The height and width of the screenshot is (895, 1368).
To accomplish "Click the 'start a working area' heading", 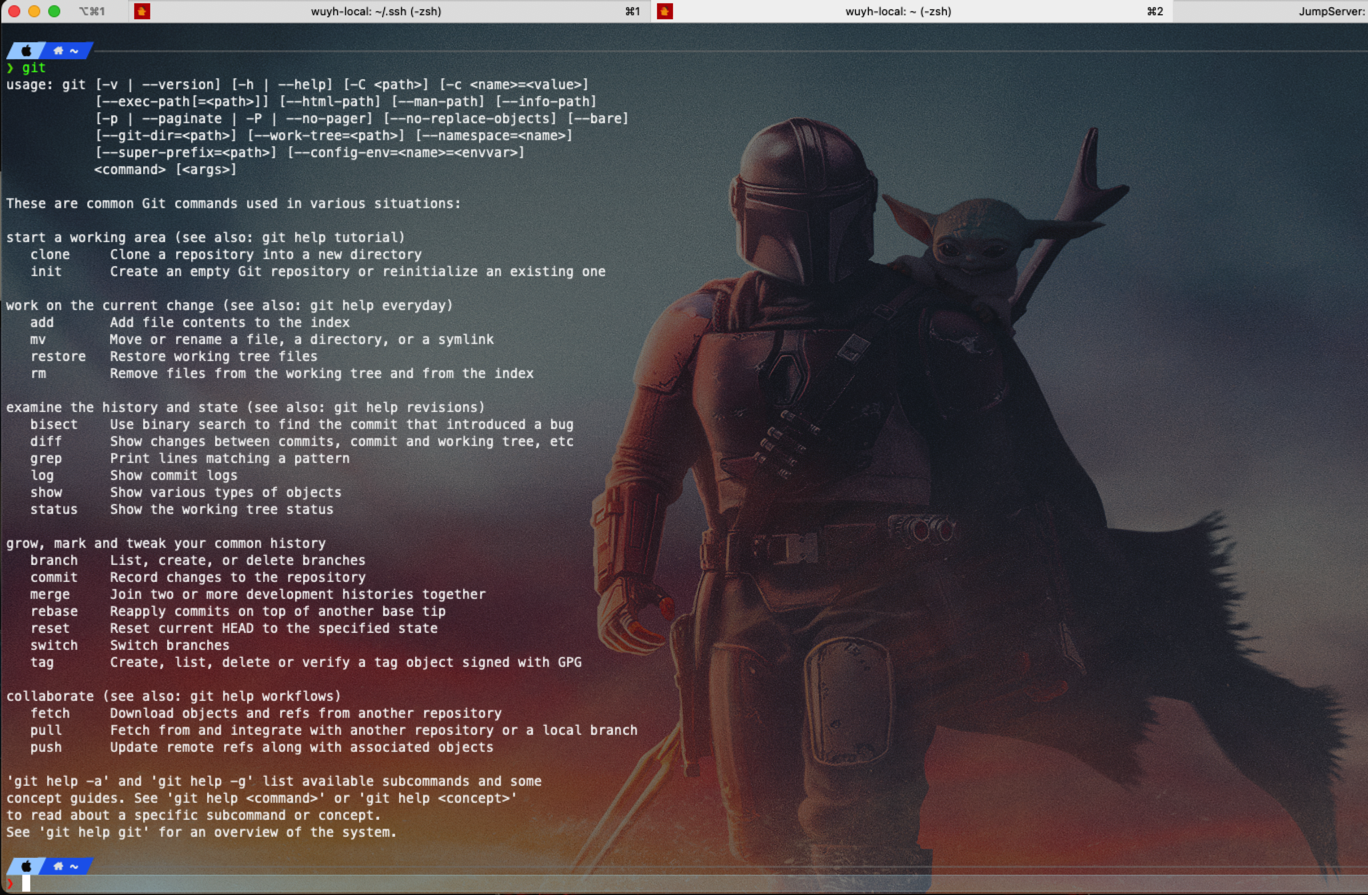I will [206, 238].
